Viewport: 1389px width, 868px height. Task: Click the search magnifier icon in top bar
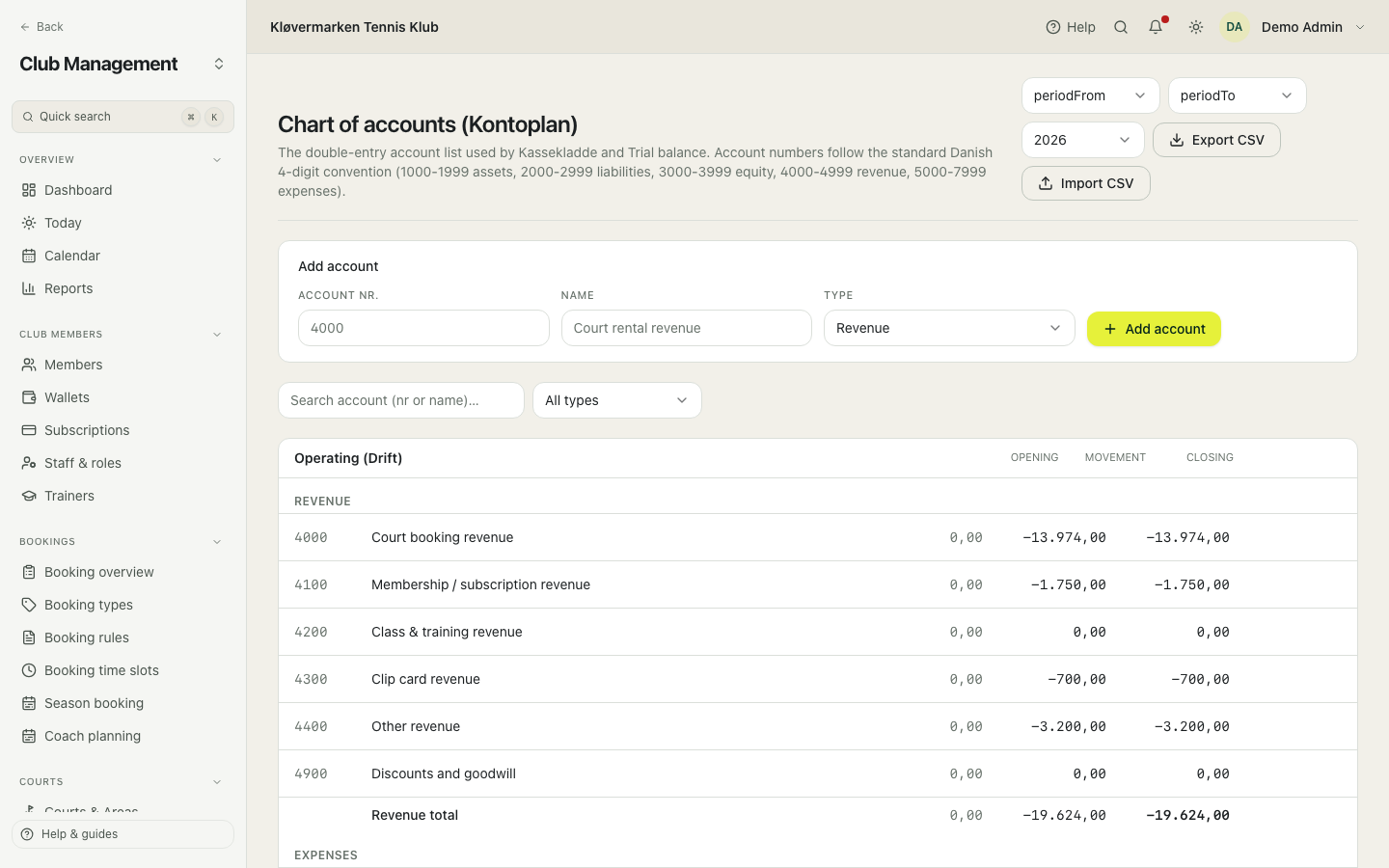1121,27
